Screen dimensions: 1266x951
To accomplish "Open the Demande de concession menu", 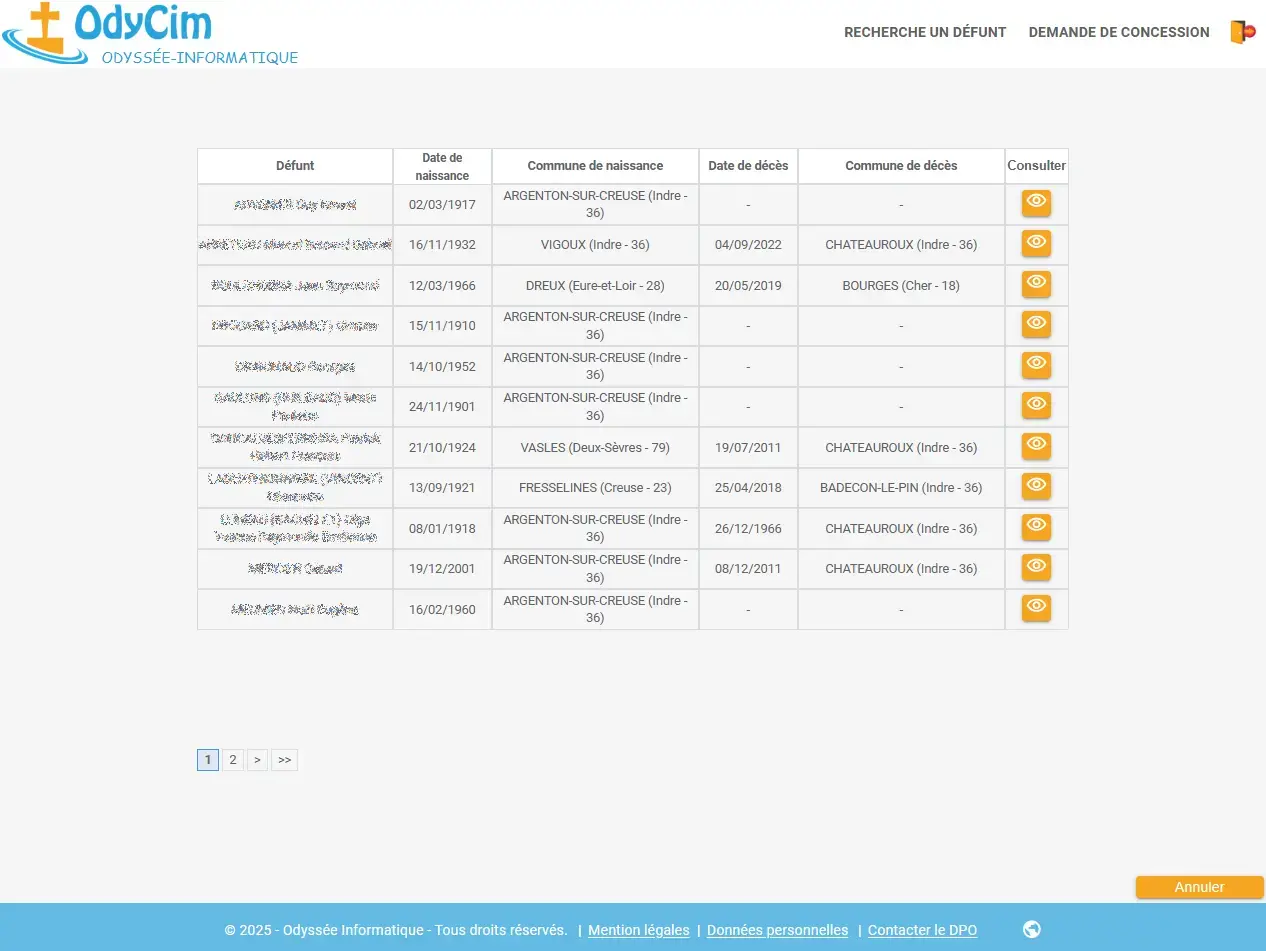I will click(x=1119, y=32).
